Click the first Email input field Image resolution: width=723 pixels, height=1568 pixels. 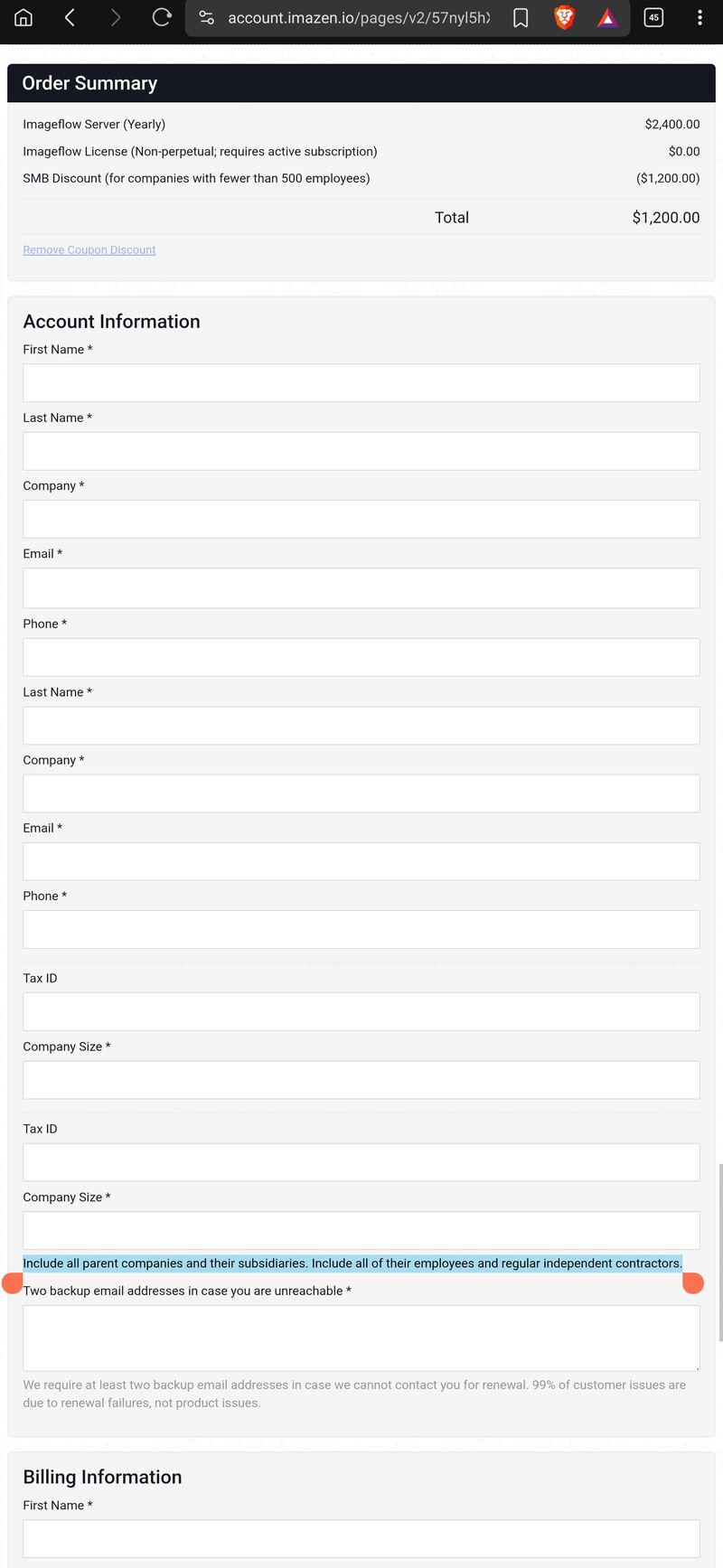point(361,587)
